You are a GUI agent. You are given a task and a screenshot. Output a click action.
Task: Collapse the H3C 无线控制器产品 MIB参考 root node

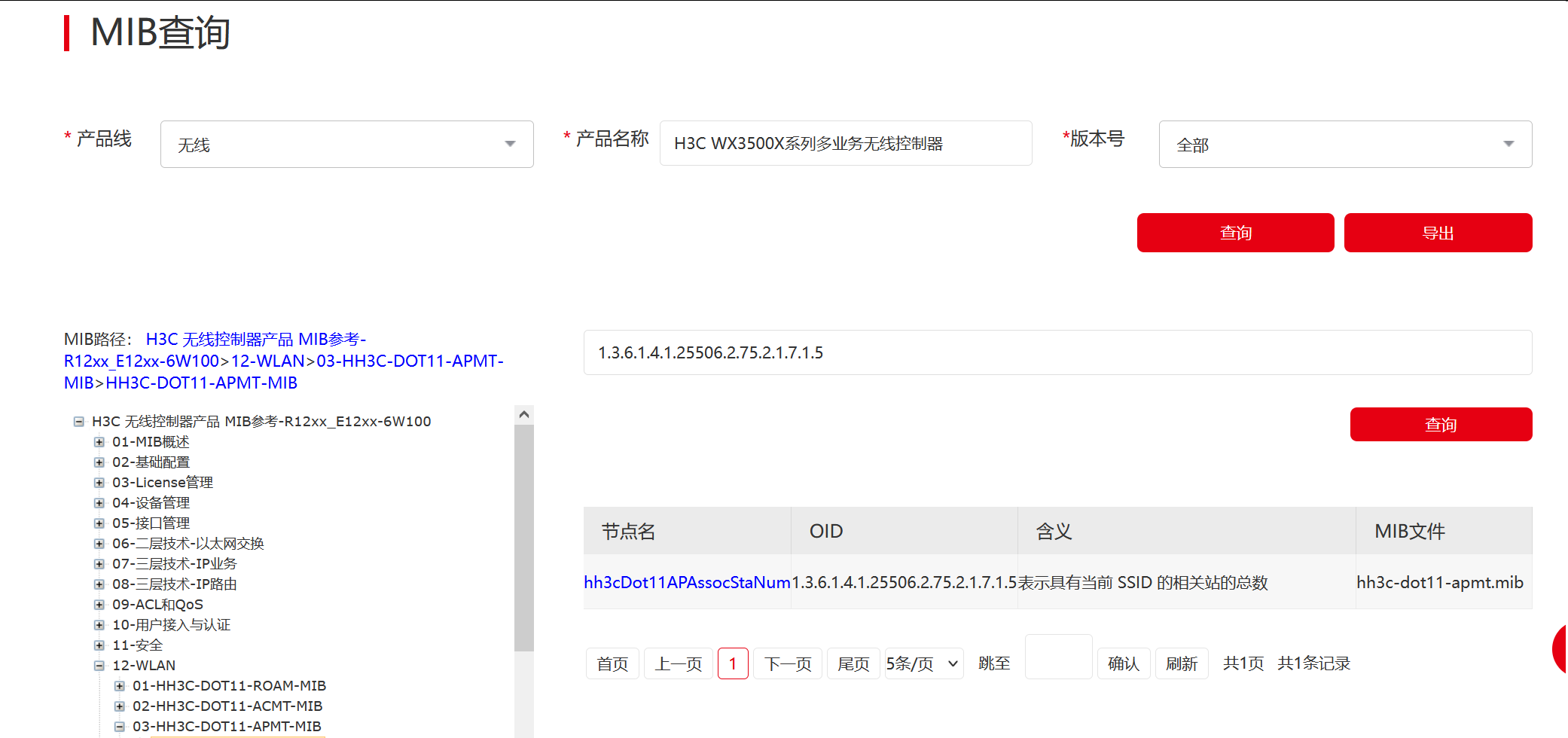78,422
